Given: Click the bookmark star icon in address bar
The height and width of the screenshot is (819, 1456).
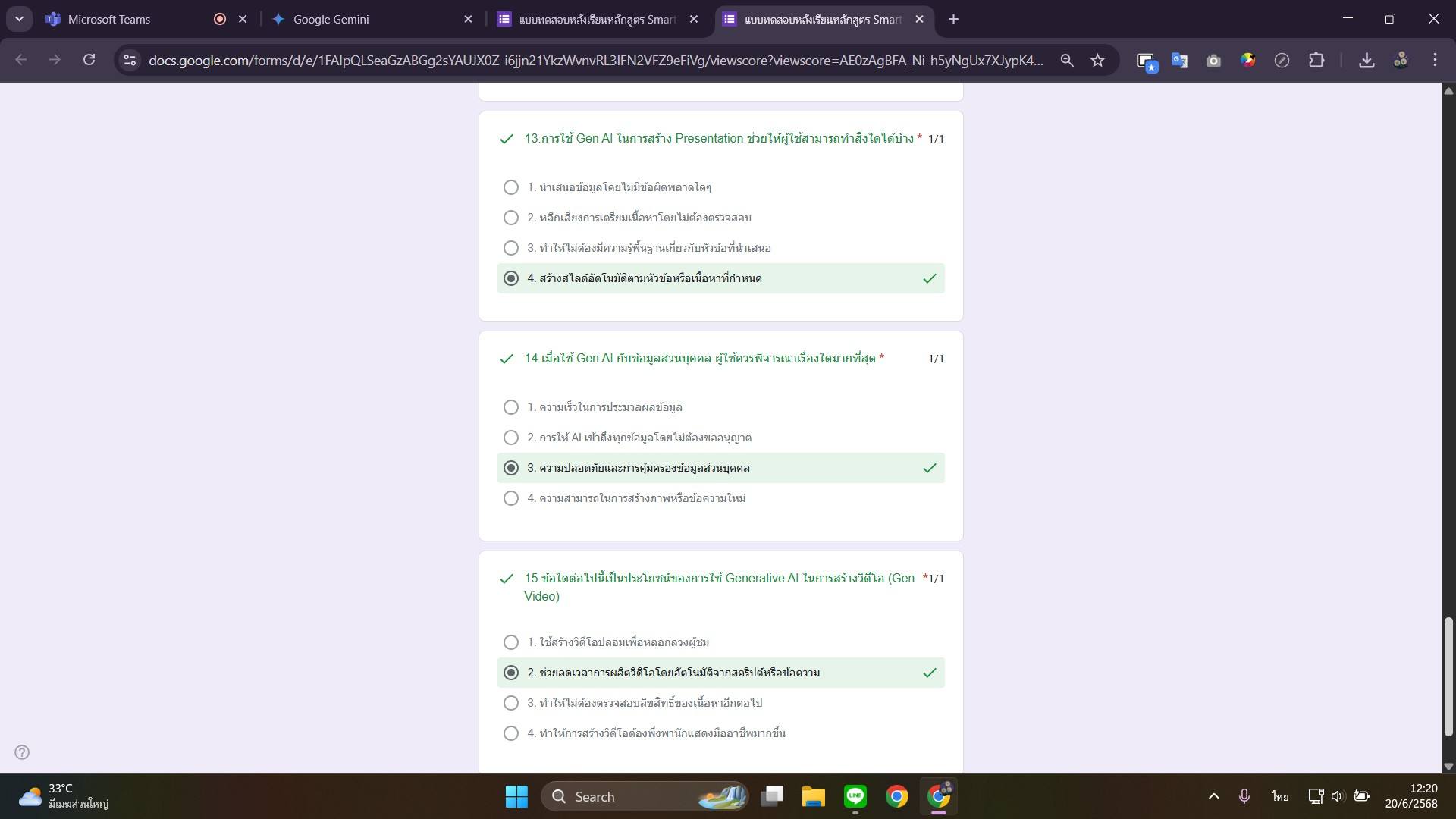Looking at the screenshot, I should 1097,61.
